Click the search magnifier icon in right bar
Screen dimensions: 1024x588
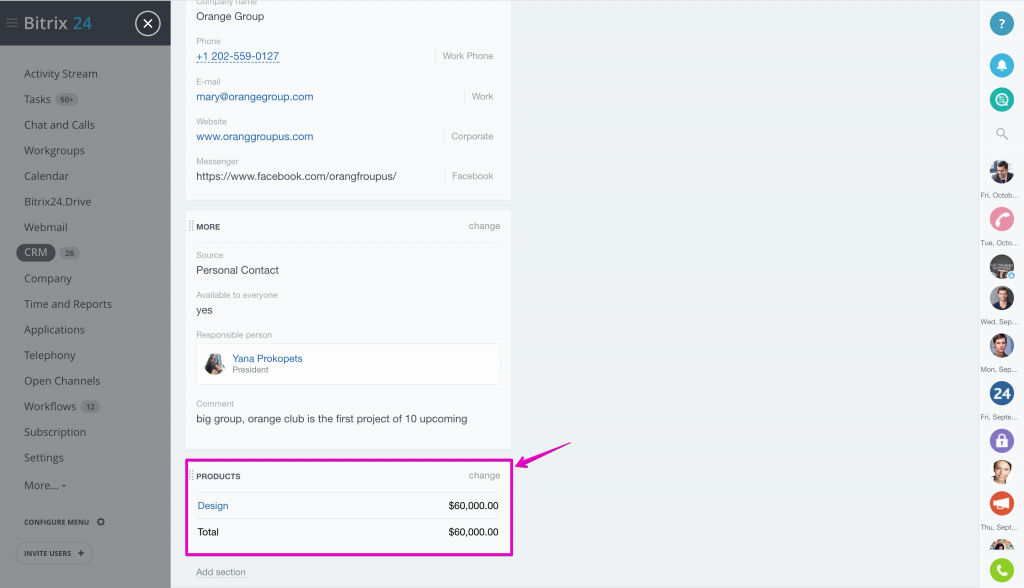pyautogui.click(x=1001, y=134)
